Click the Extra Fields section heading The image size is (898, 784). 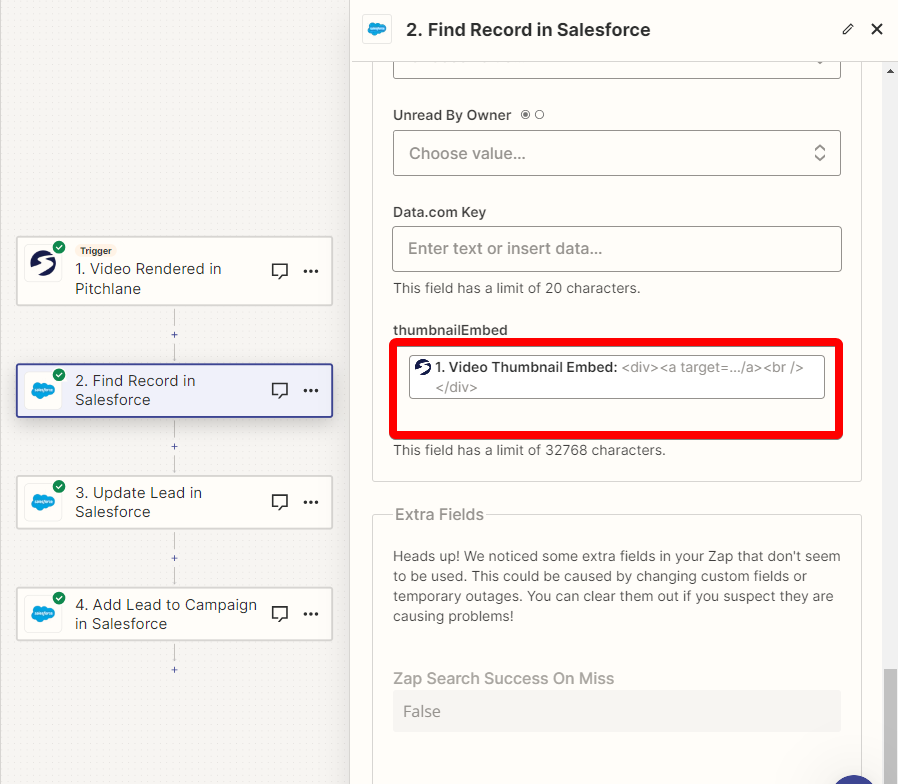pyautogui.click(x=439, y=514)
